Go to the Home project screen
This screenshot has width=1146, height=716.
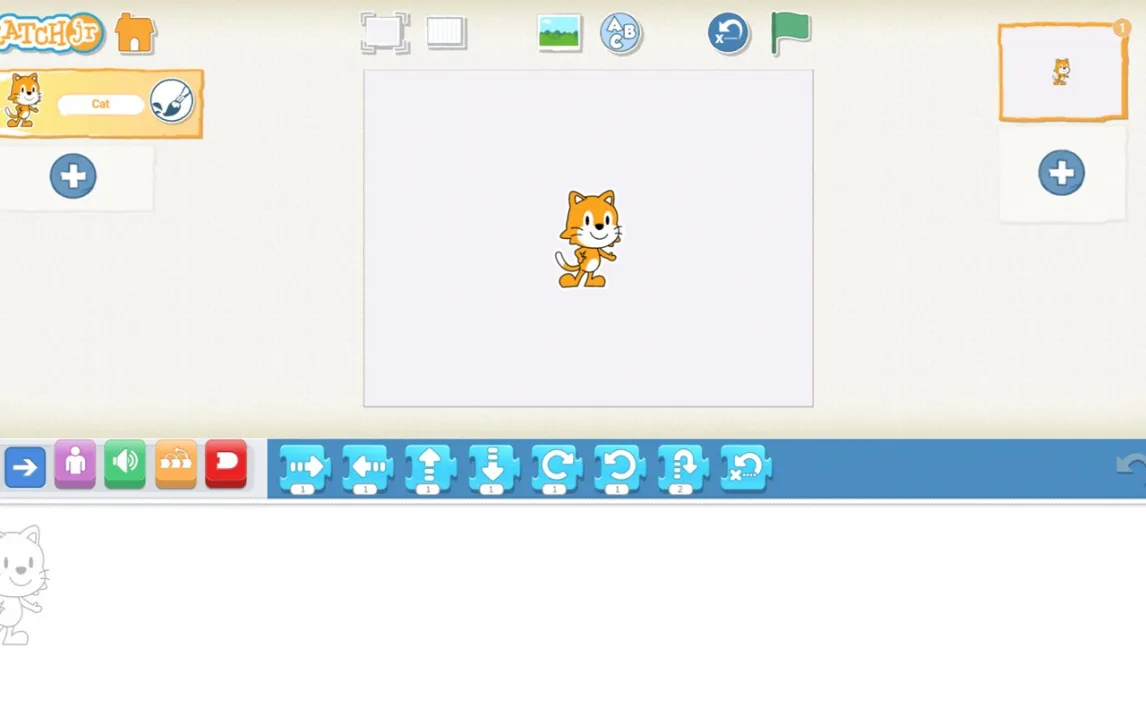point(135,33)
